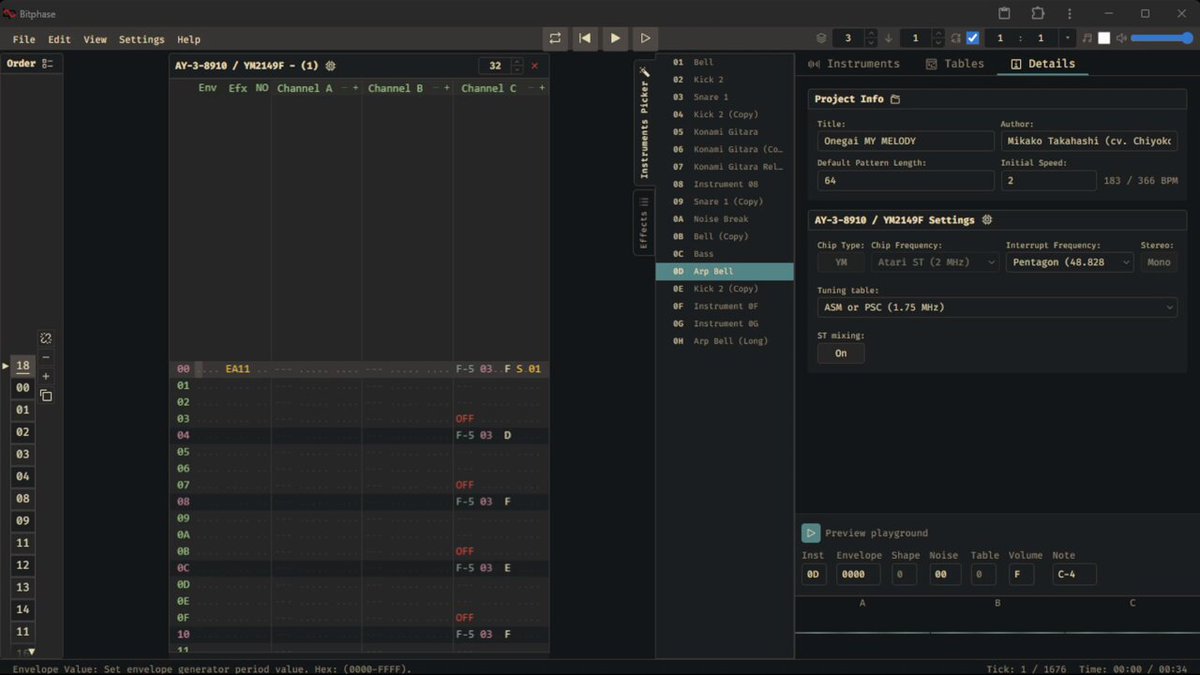Click plus button on Channel C header
The height and width of the screenshot is (675, 1200).
(x=542, y=88)
